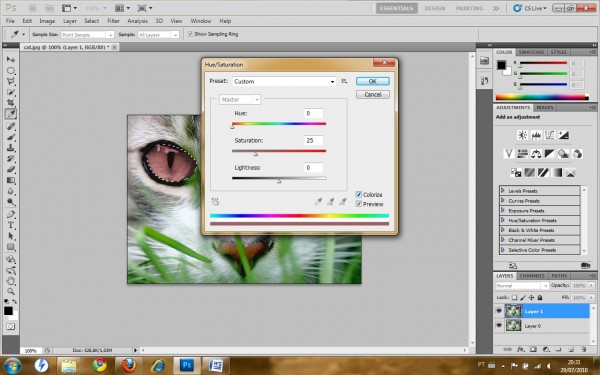Screen dimensions: 600x375
Task: Add a Color Balance adjustment
Action: click(x=536, y=153)
